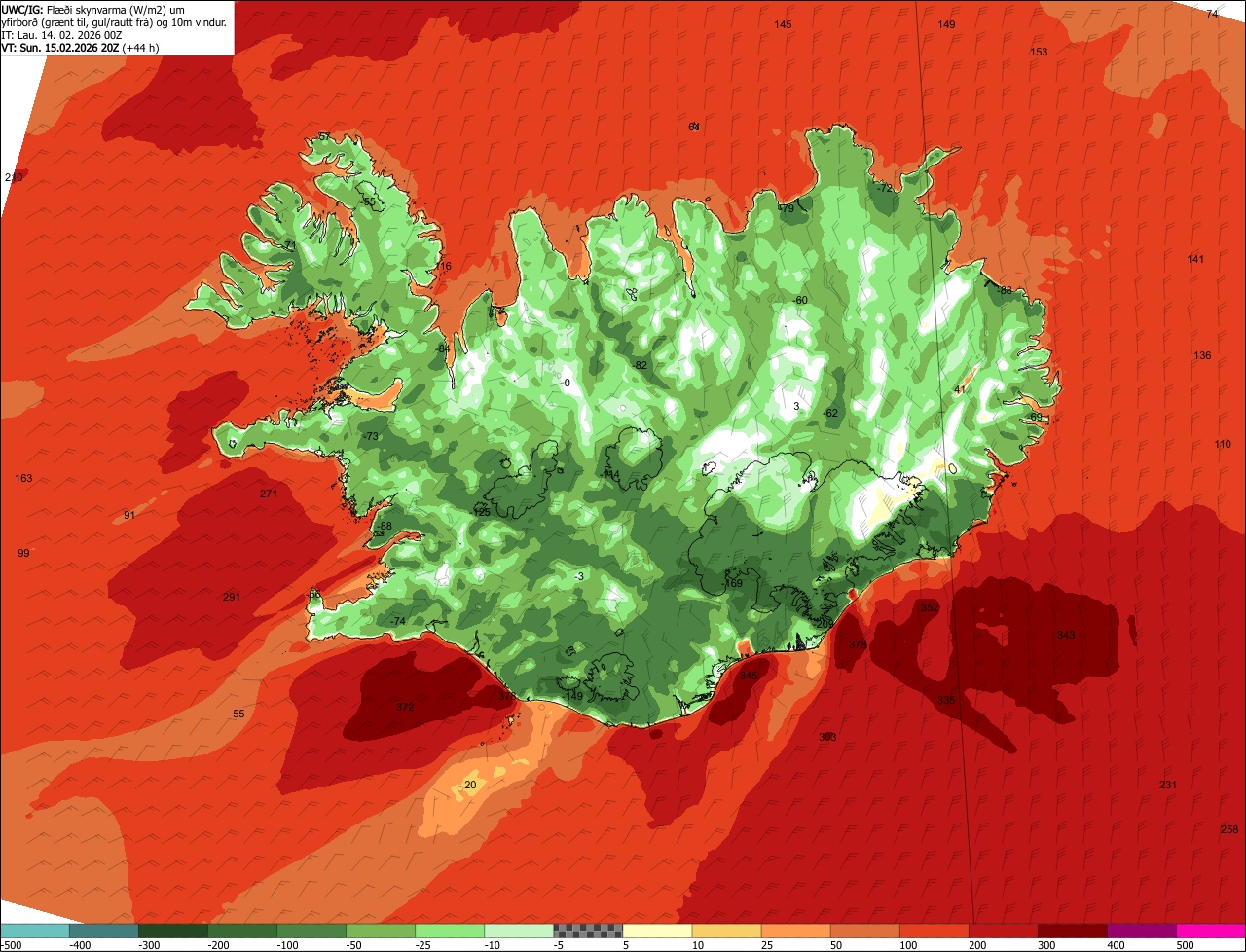The width and height of the screenshot is (1246, 952).
Task: Click the checkered legend swatch between -5 and 5
Action: 588,931
